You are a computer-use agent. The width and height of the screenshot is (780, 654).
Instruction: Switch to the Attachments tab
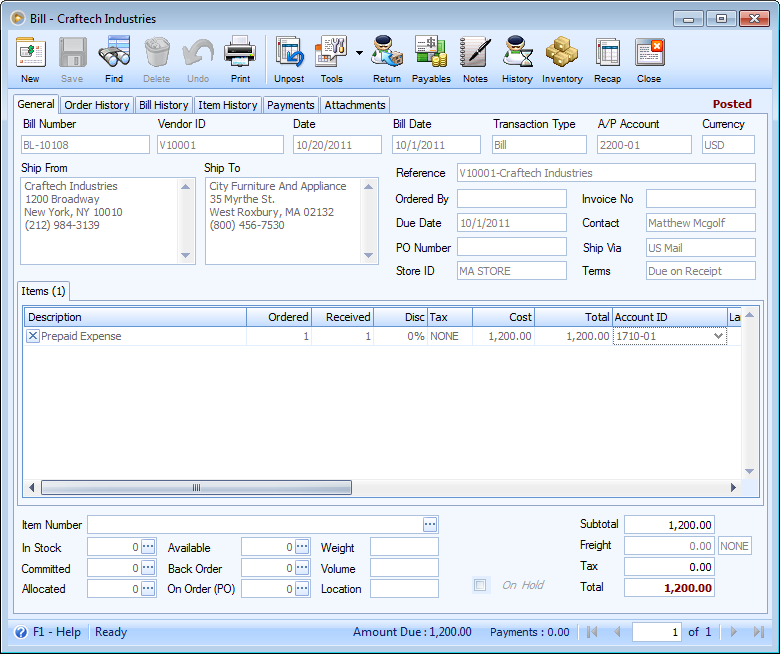[355, 105]
